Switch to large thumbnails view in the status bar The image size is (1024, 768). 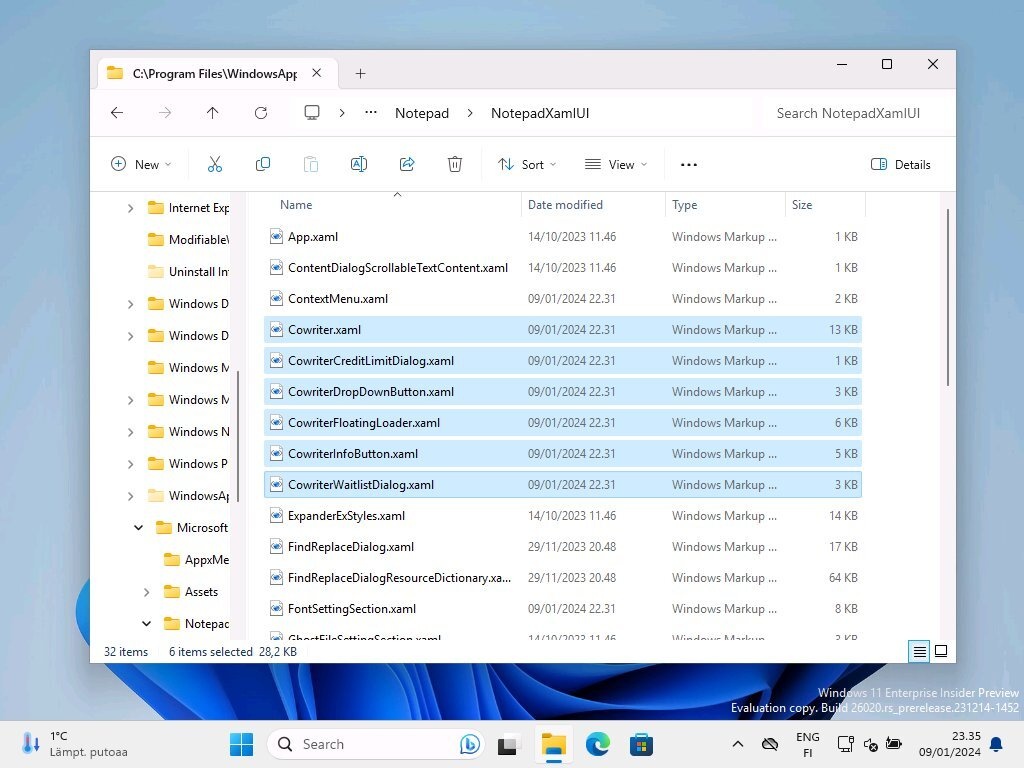pos(941,651)
